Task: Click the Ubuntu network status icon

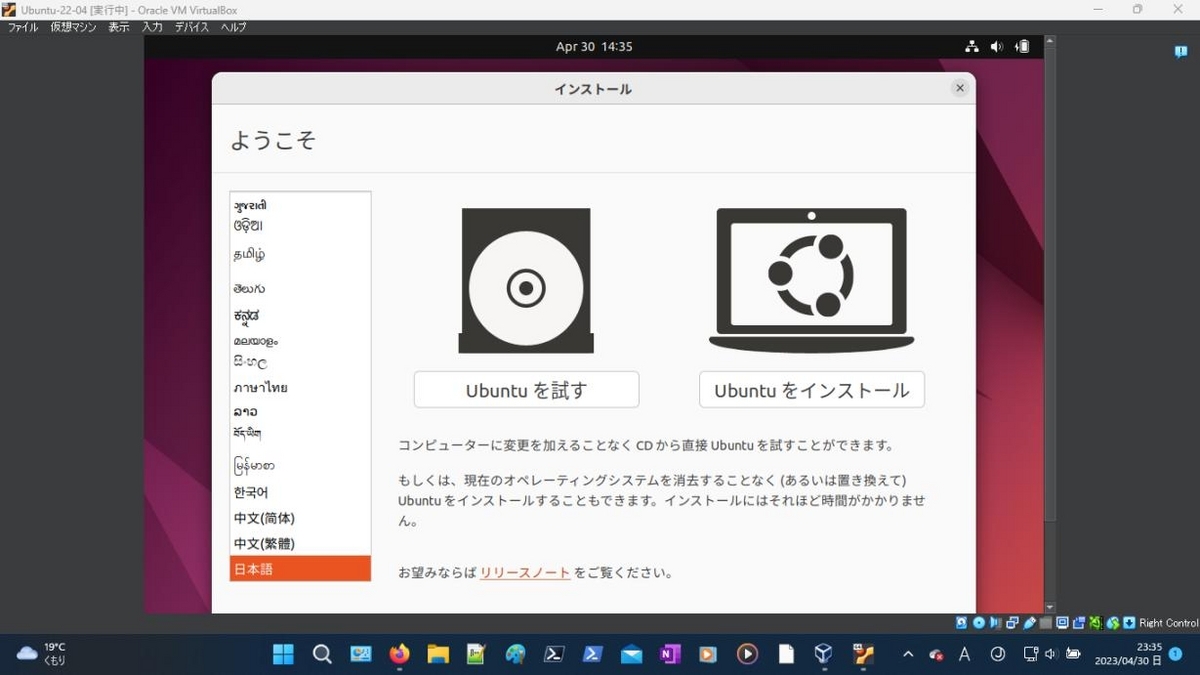Action: click(971, 46)
